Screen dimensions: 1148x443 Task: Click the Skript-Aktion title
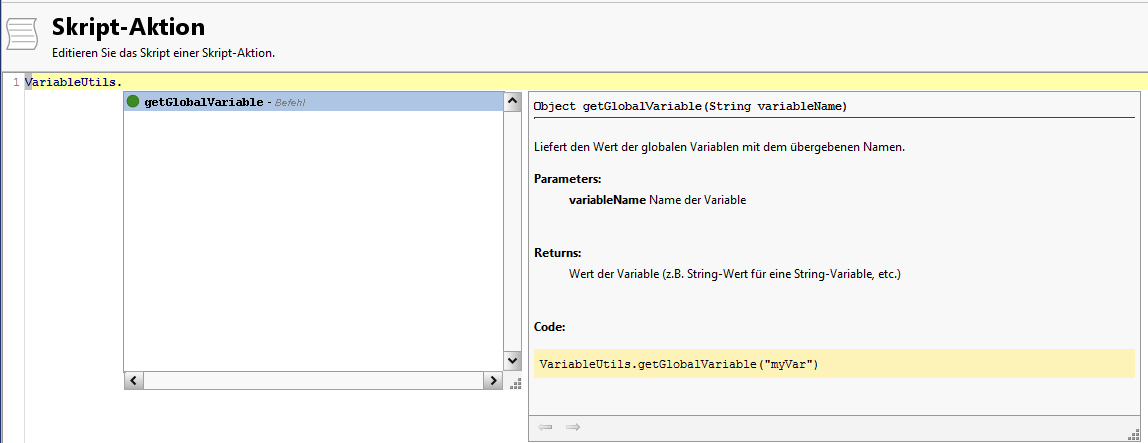coord(128,27)
